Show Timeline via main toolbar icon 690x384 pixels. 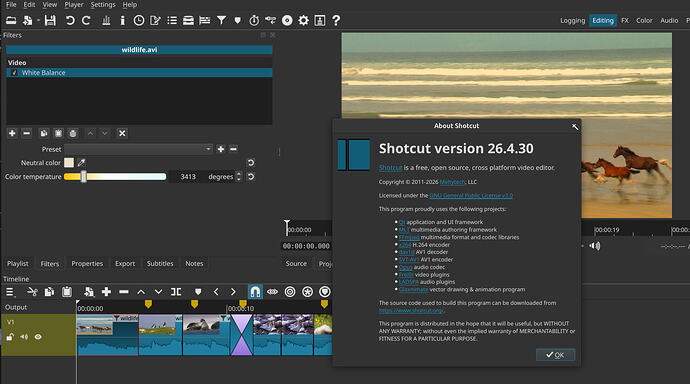pyautogui.click(x=205, y=20)
